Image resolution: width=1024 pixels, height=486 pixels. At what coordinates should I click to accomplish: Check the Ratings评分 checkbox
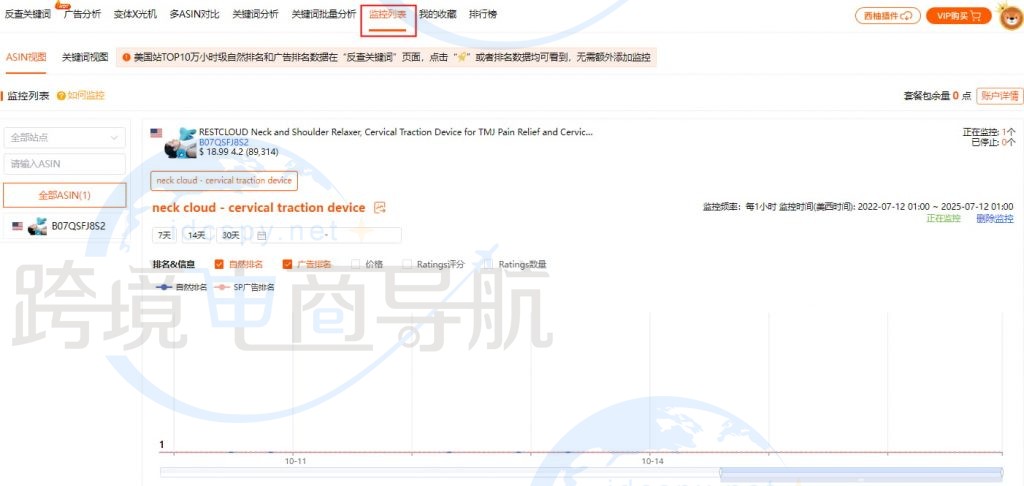pyautogui.click(x=407, y=264)
